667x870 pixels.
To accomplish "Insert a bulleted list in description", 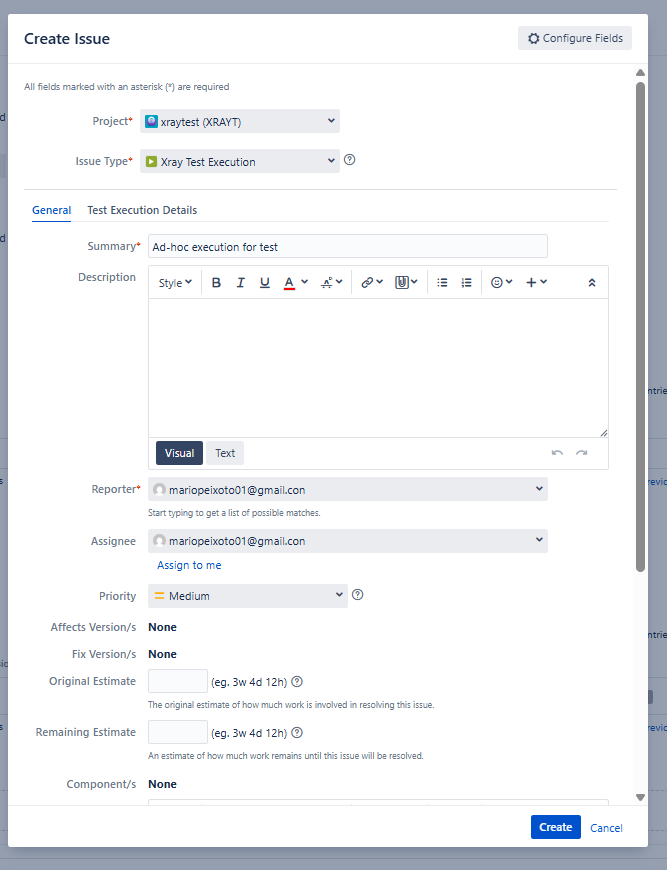I will [x=442, y=283].
